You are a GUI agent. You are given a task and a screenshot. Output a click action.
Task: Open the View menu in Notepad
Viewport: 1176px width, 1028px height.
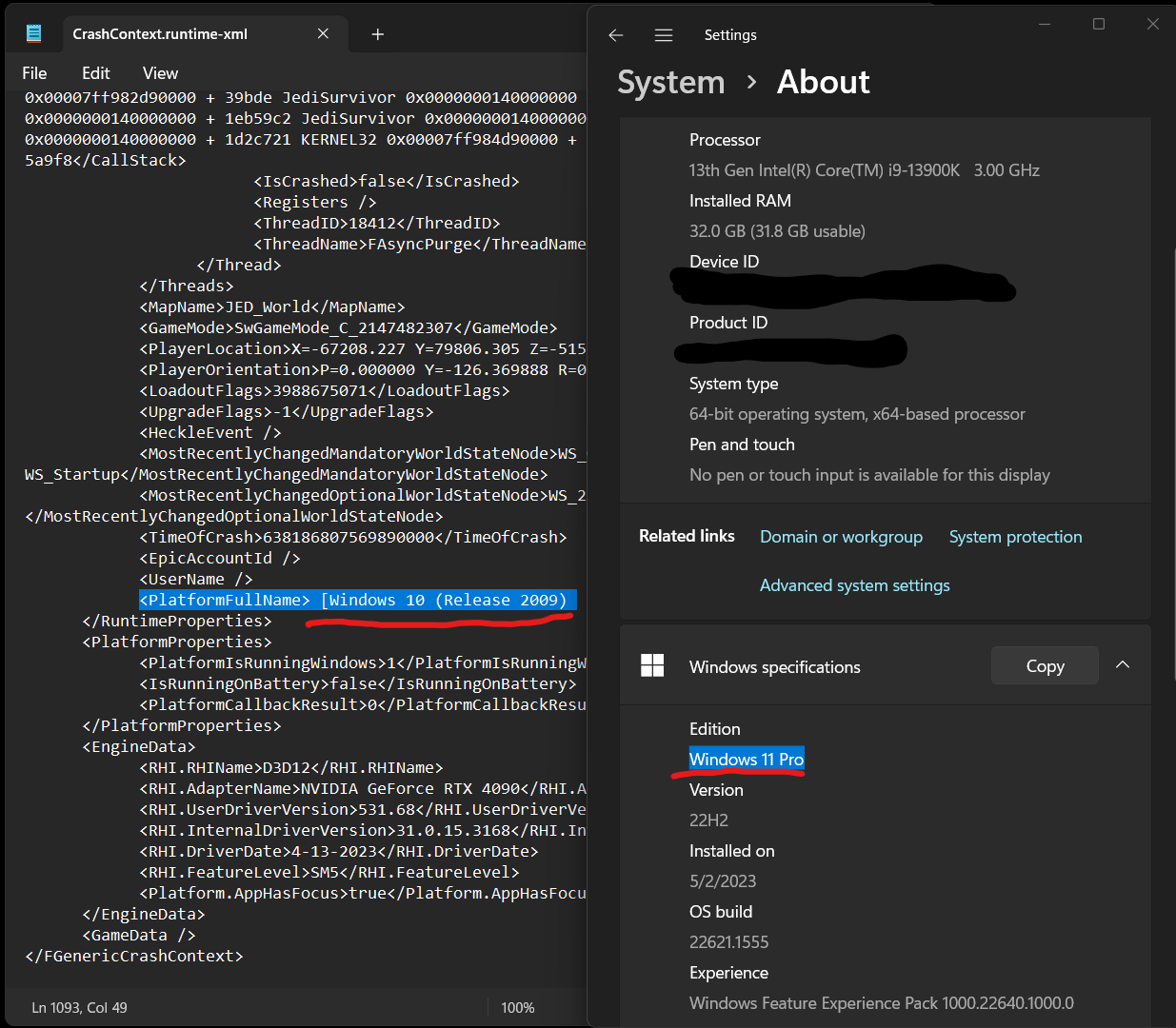pyautogui.click(x=160, y=73)
